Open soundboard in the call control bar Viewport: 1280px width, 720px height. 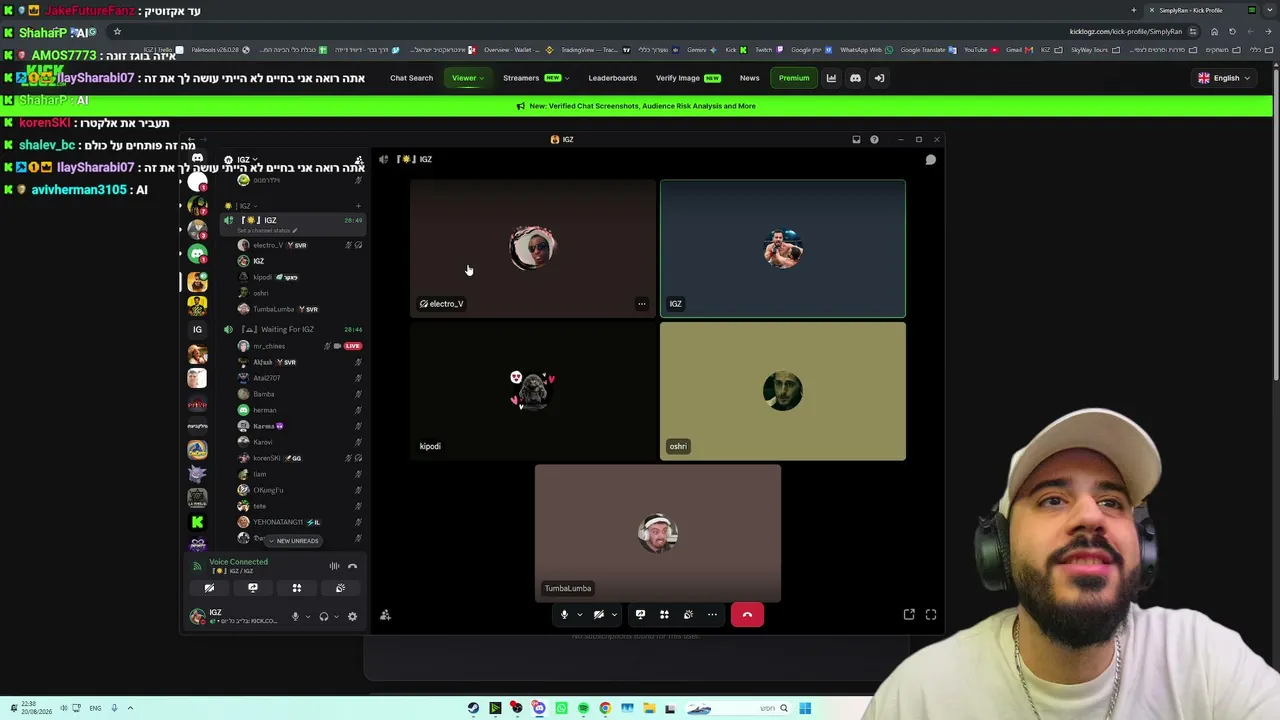[688, 615]
